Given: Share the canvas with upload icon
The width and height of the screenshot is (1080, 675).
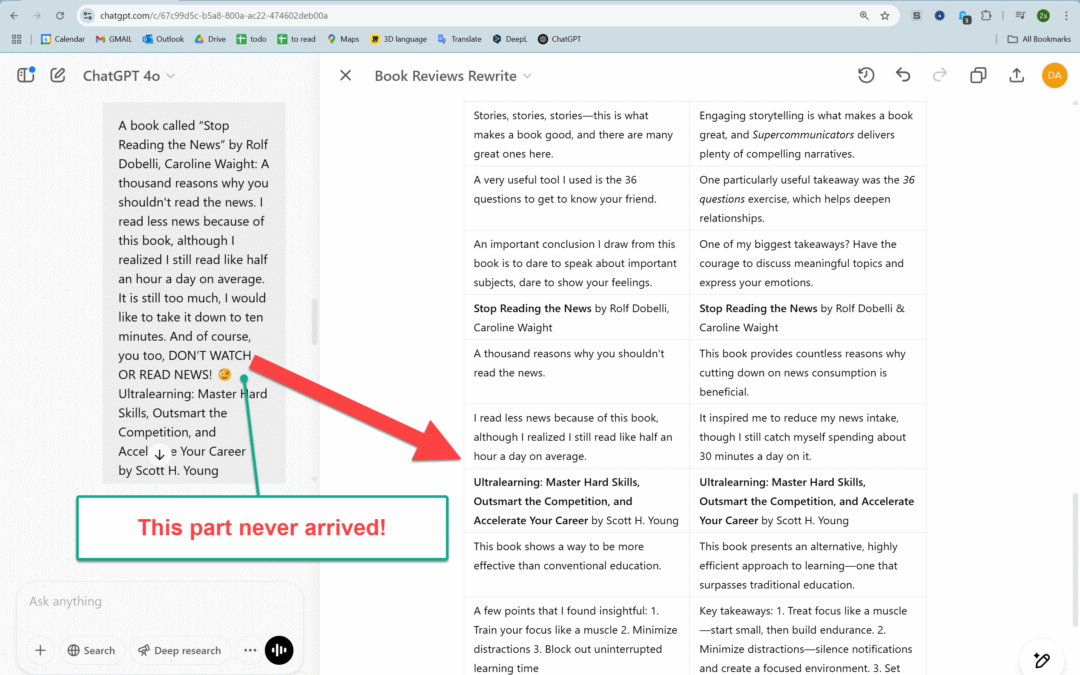Looking at the screenshot, I should click(1016, 76).
